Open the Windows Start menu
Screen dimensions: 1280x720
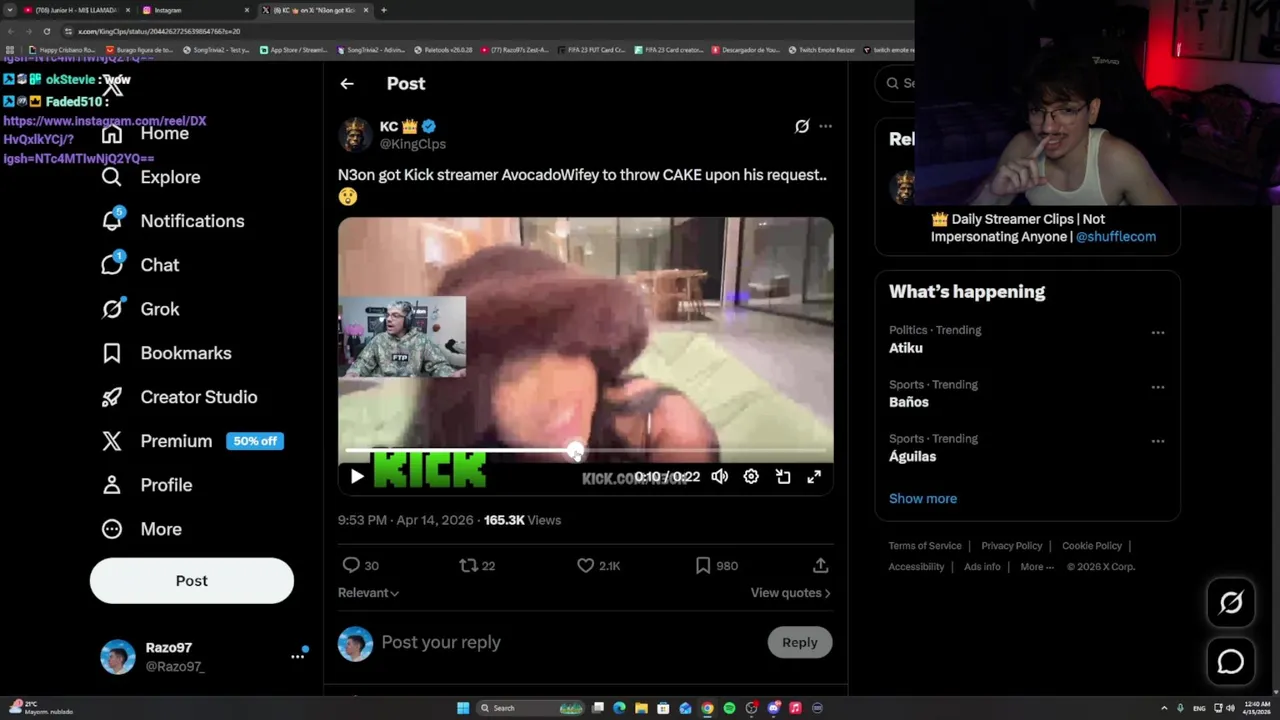pos(463,708)
